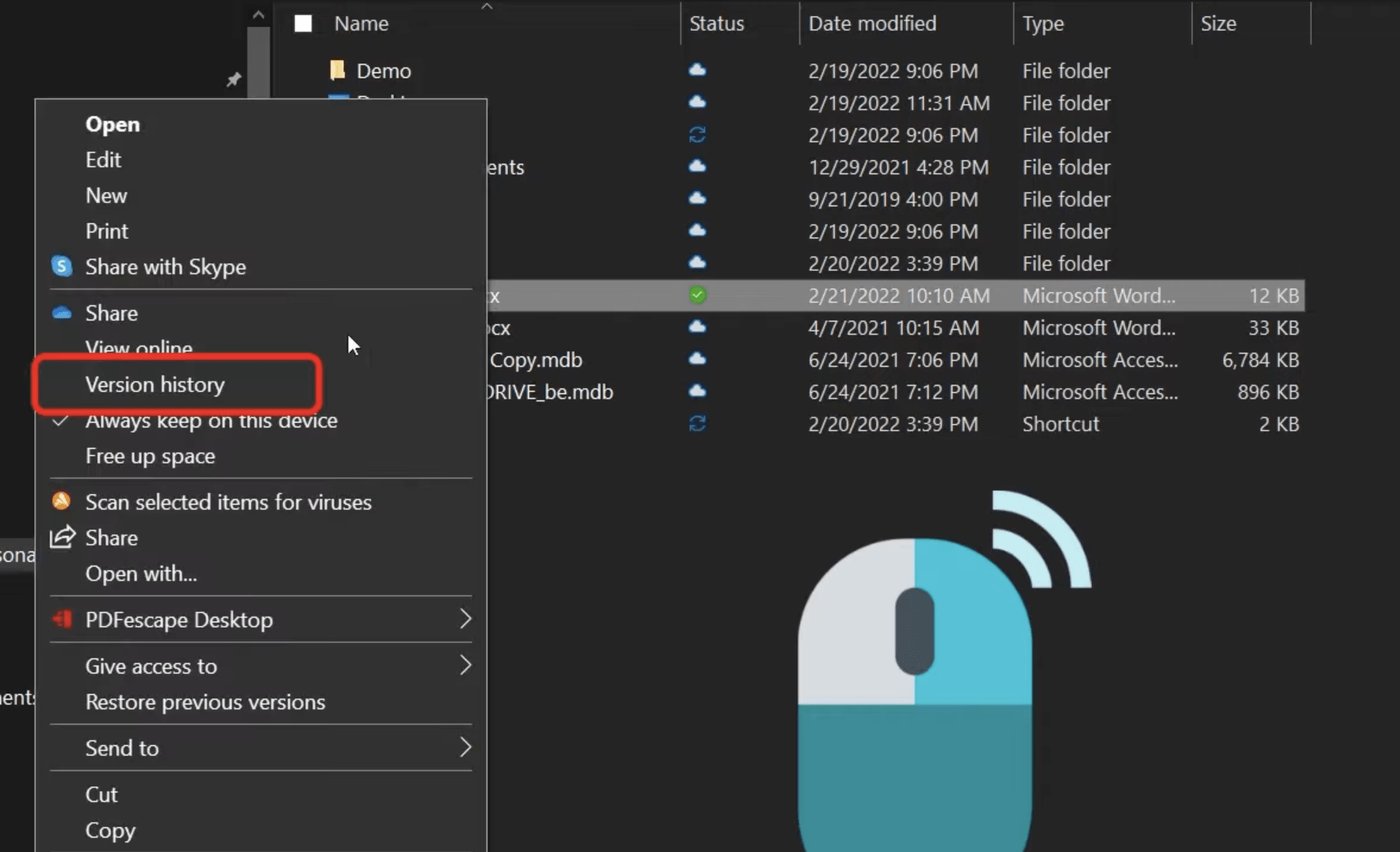Screen dimensions: 1400x852
Task: Click the 896 KB size cell
Action: tap(1268, 392)
